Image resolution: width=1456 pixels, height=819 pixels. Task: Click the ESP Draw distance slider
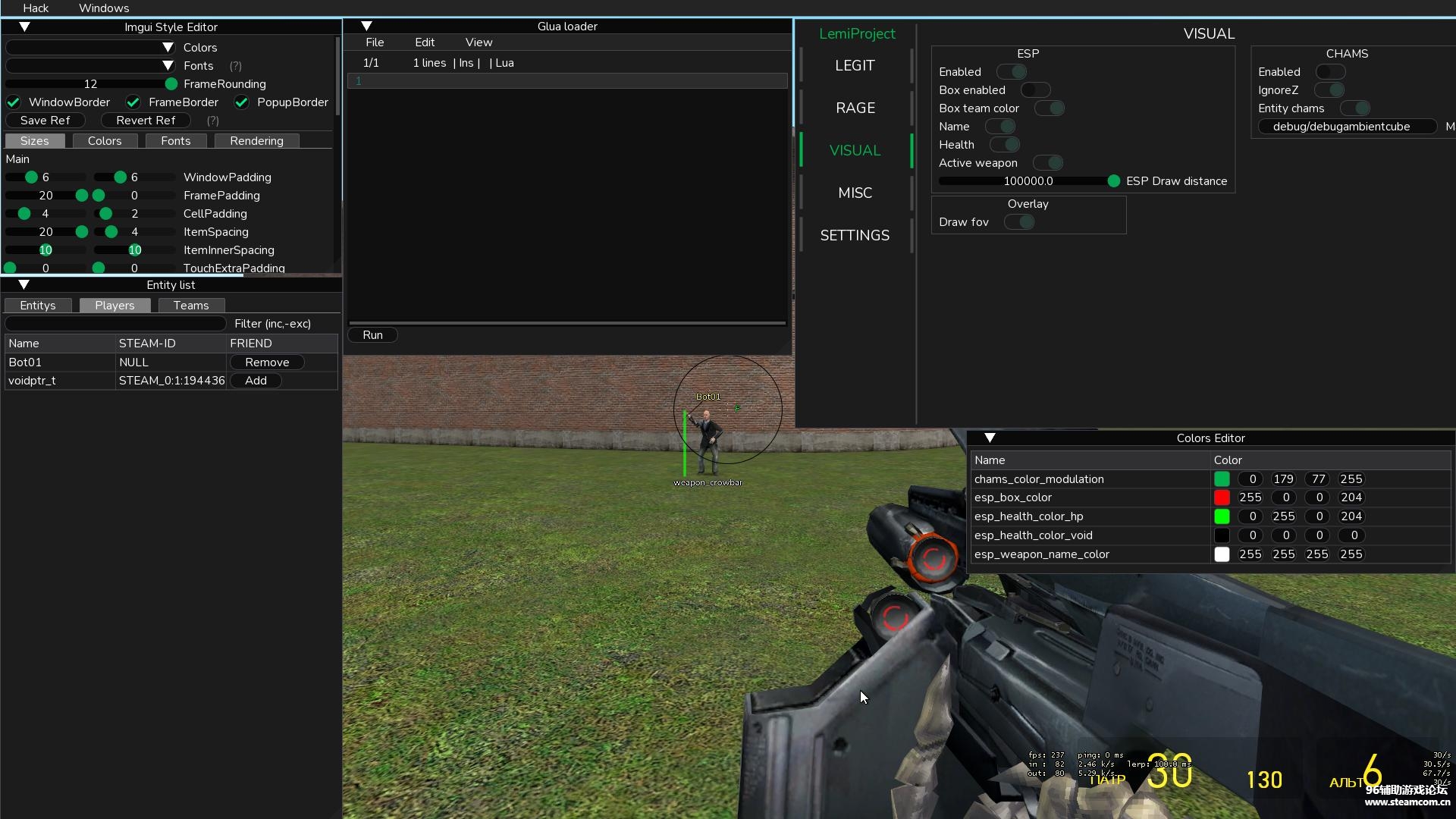pyautogui.click(x=1028, y=181)
